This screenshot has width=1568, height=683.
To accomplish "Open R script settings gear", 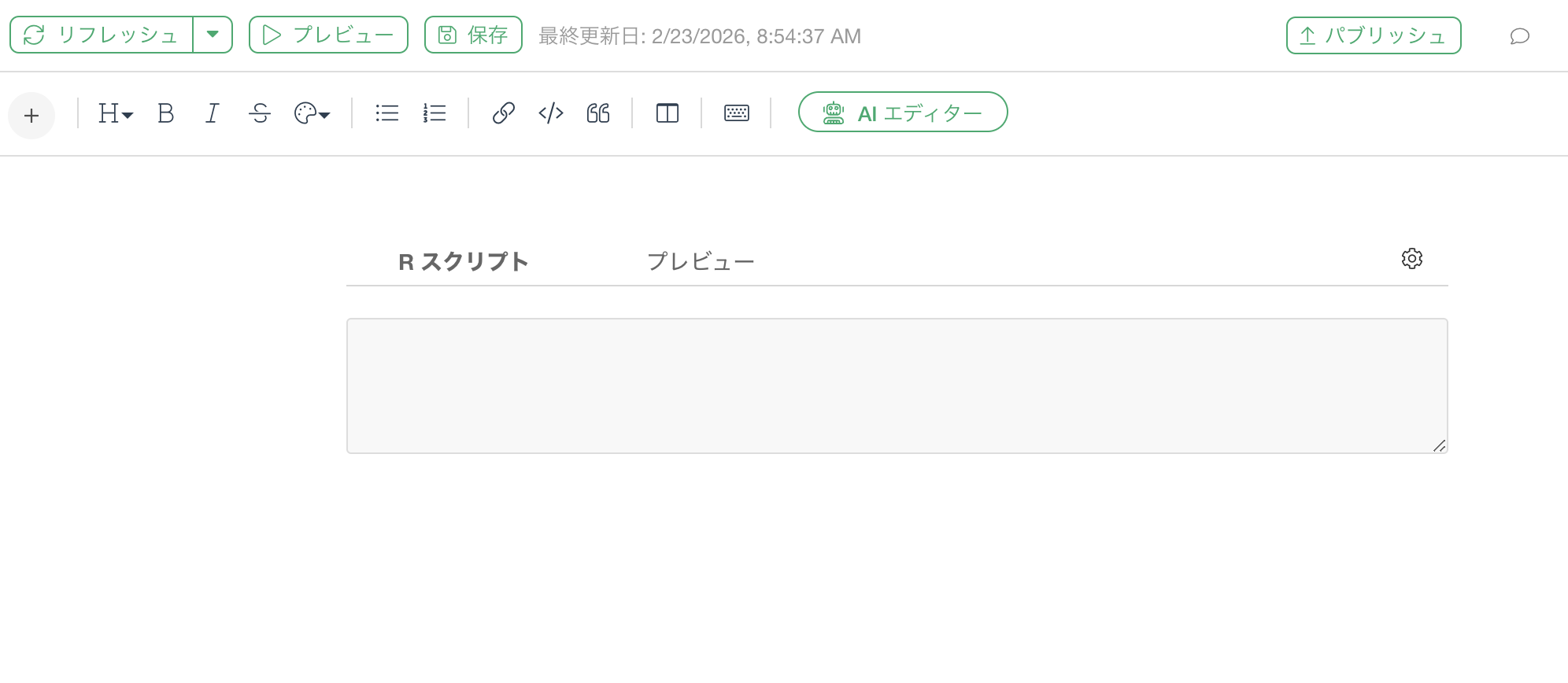I will [x=1412, y=259].
